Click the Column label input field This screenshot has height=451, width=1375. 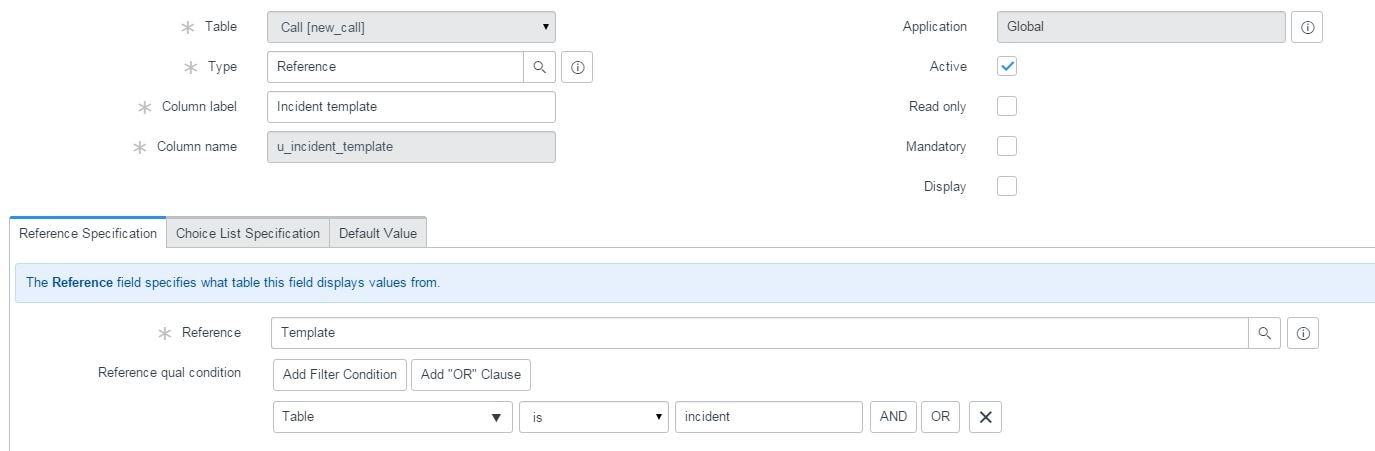[x=411, y=106]
